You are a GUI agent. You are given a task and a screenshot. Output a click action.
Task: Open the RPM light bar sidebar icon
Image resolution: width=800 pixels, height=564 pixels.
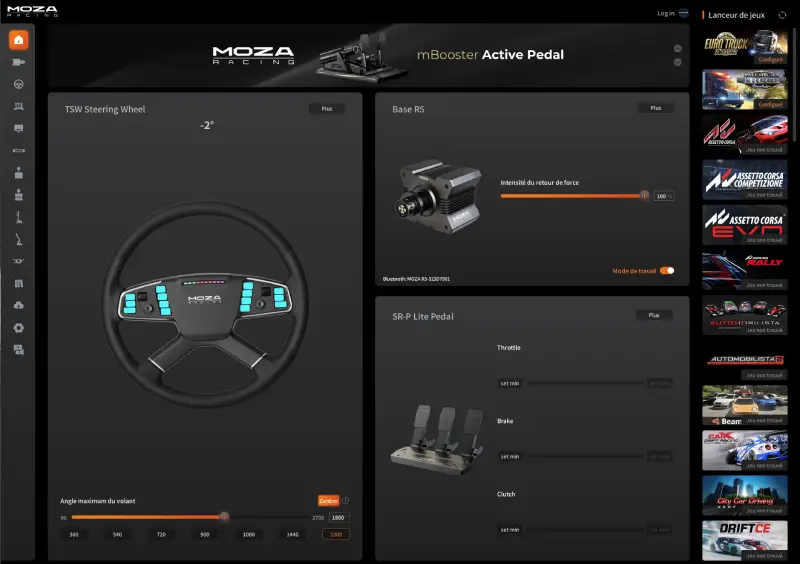18,151
